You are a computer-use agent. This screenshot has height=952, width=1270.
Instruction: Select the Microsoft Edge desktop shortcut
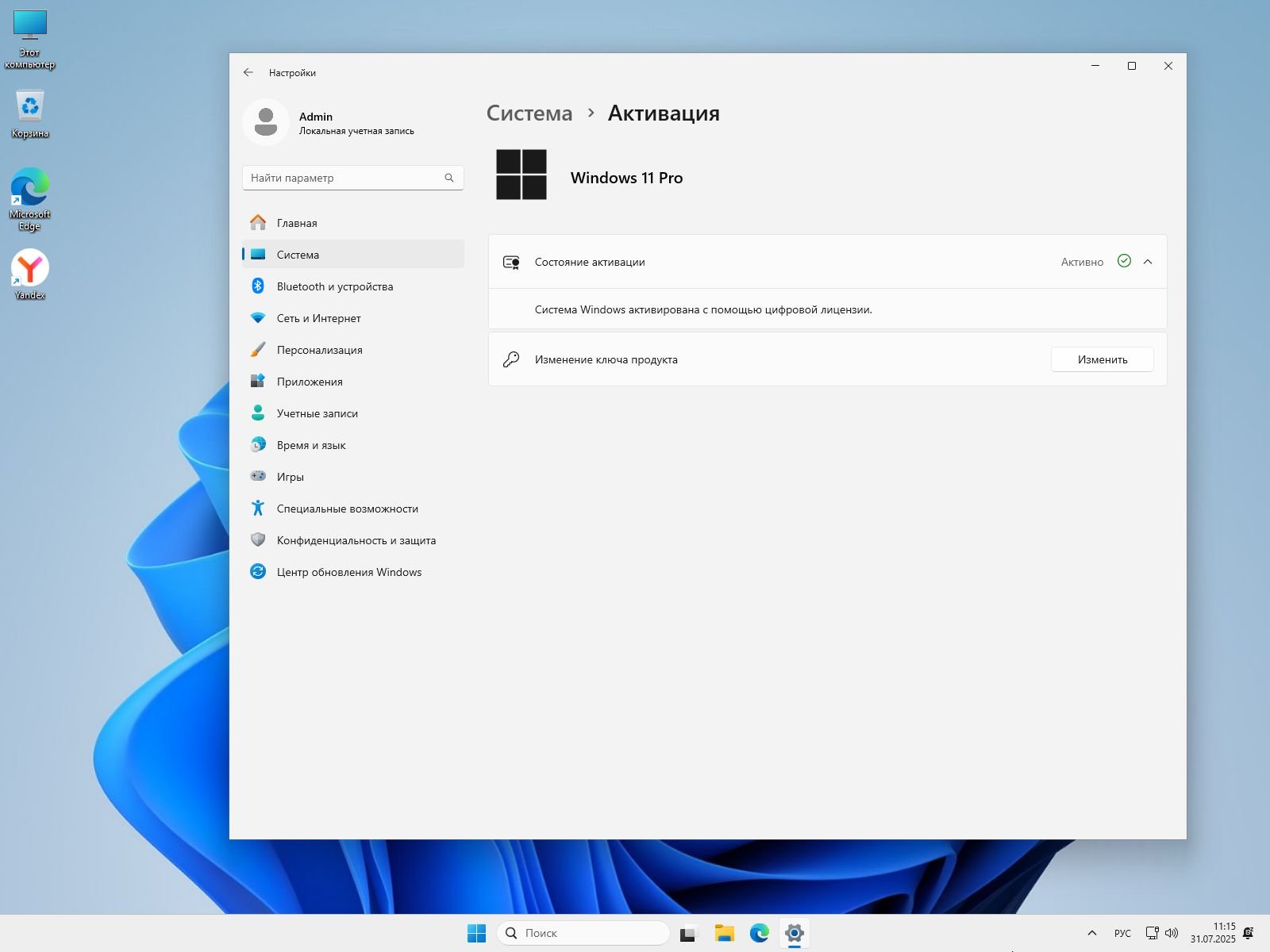pyautogui.click(x=30, y=199)
